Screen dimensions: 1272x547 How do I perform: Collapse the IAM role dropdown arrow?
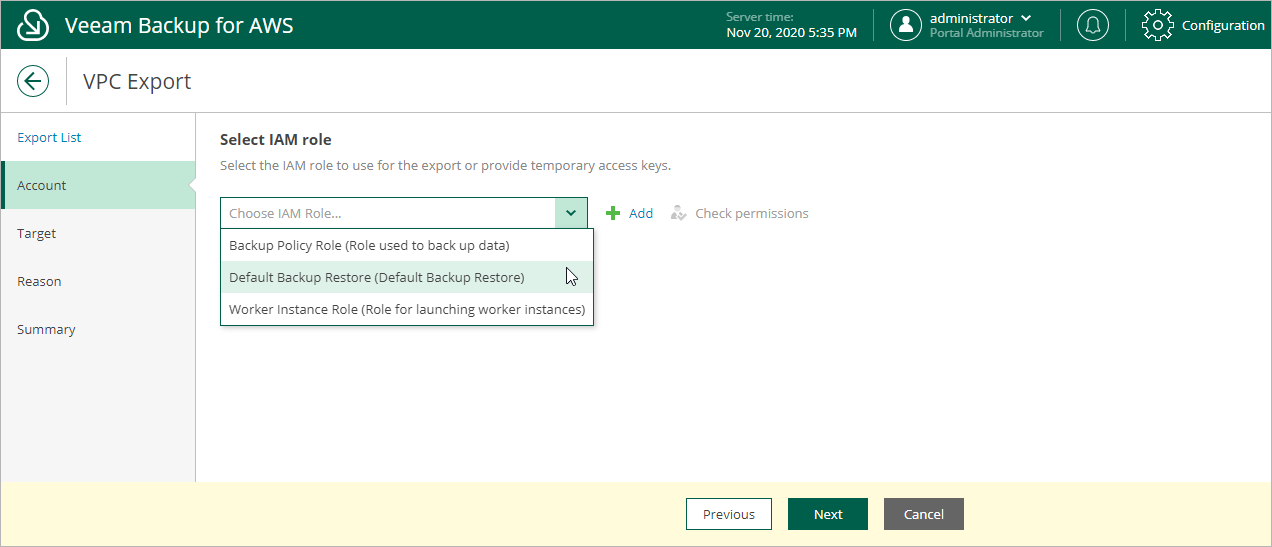point(571,213)
